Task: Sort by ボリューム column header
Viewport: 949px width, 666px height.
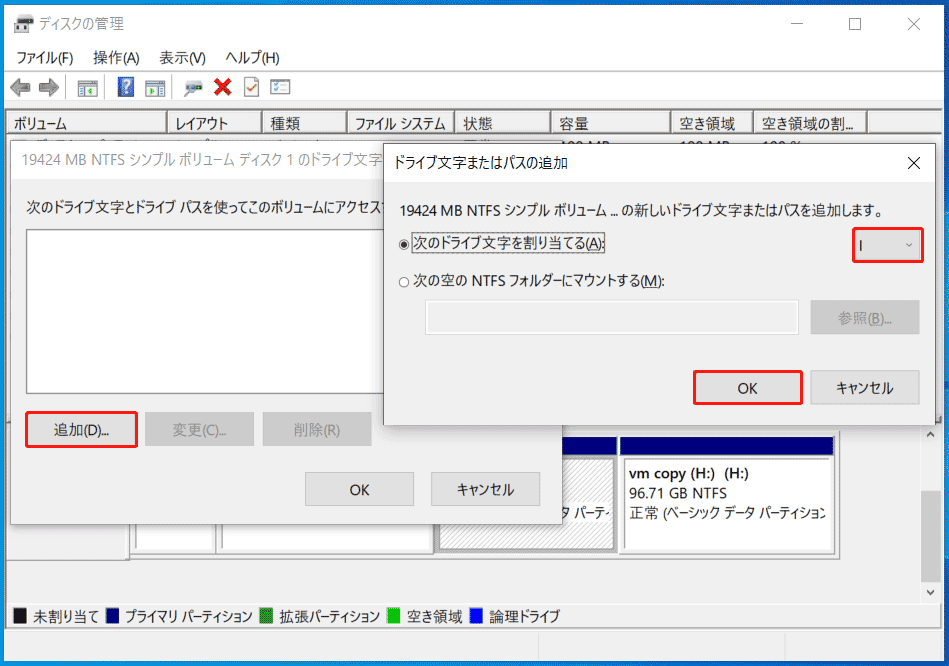Action: coord(87,123)
